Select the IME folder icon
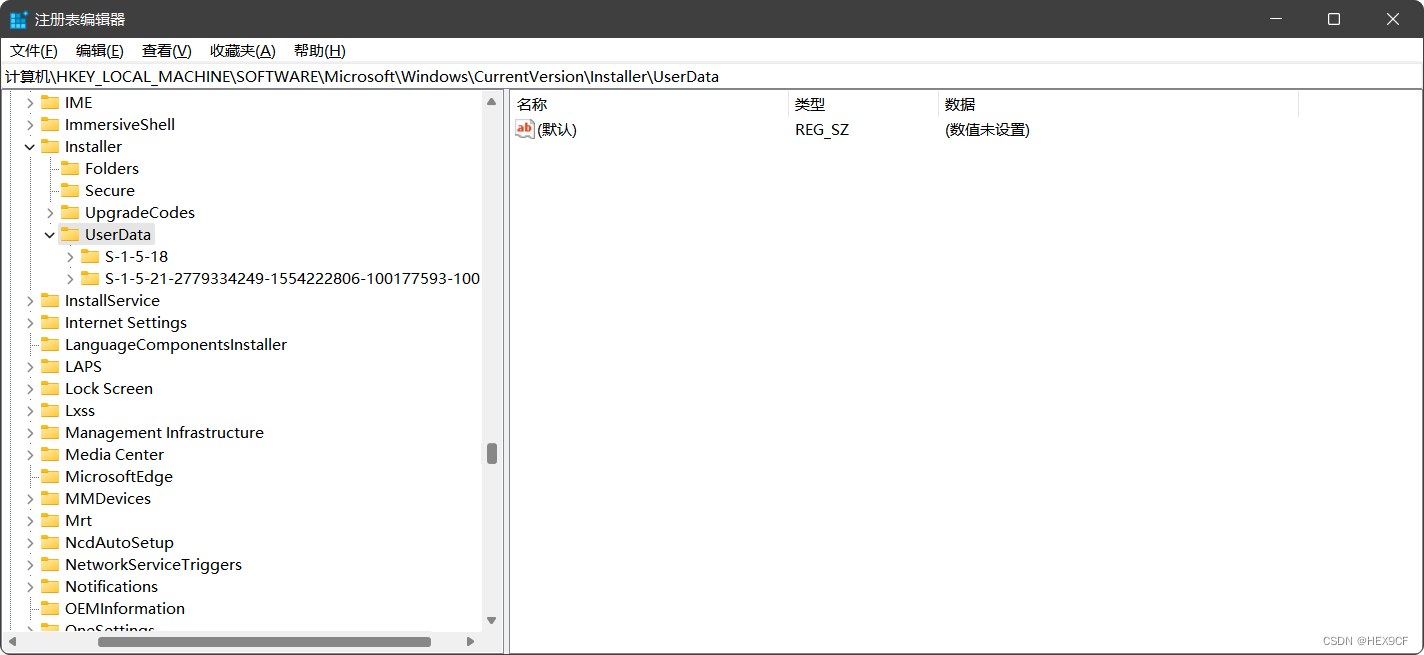 [50, 103]
